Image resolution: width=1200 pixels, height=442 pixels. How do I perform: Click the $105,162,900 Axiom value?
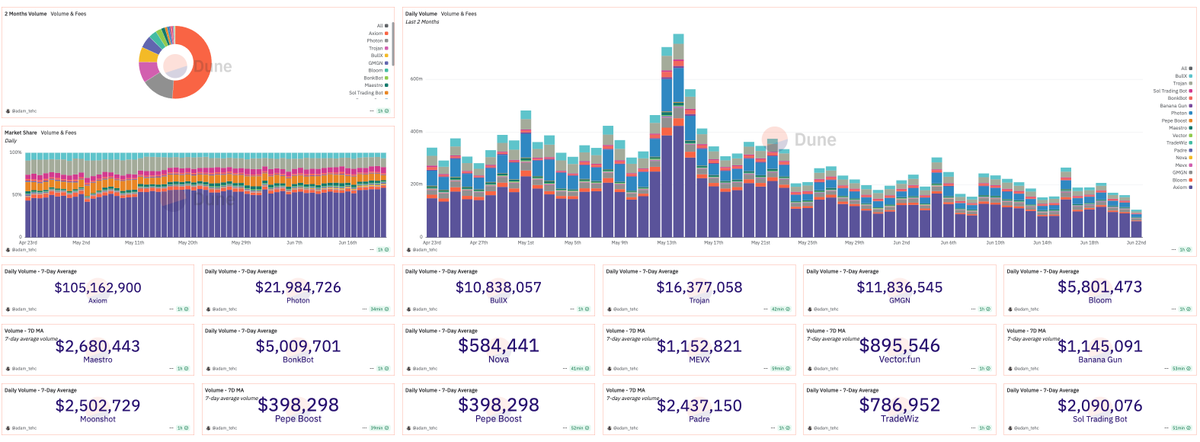[97, 288]
